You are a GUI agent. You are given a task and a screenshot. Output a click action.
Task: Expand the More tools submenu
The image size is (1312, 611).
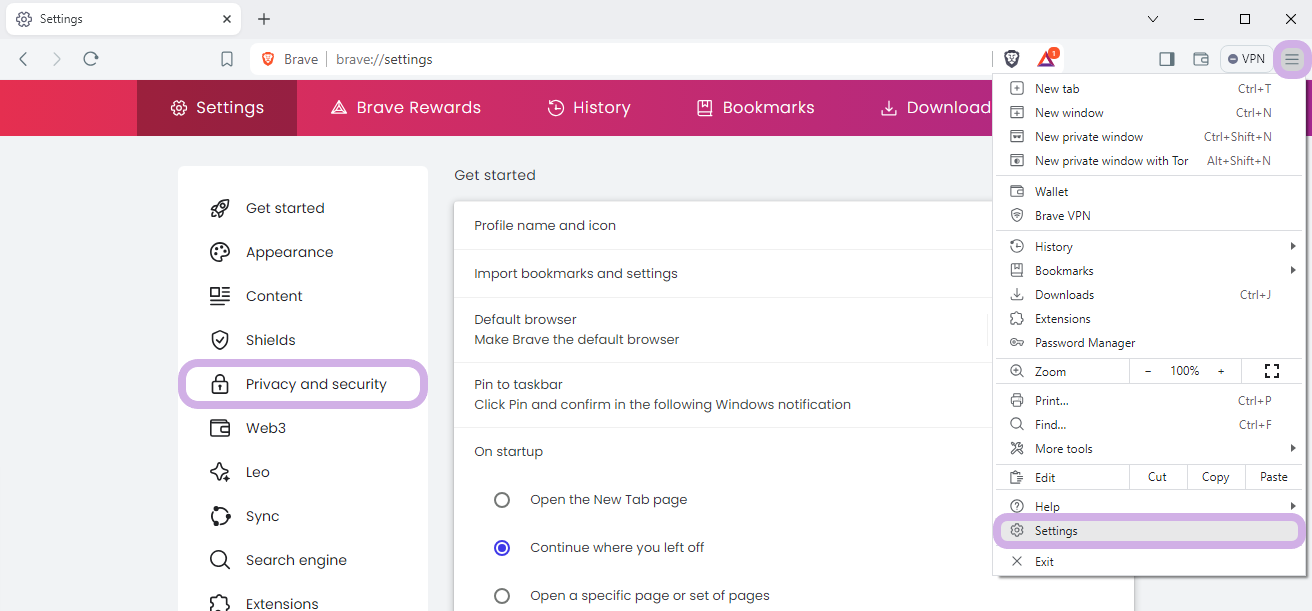coord(1149,449)
